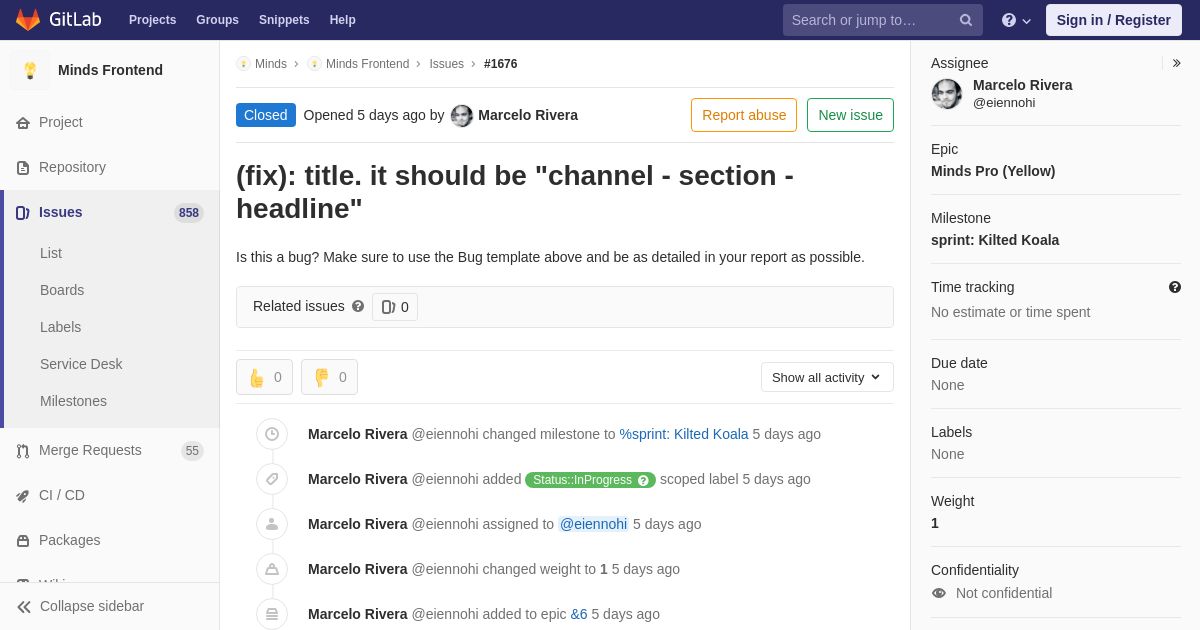
Task: Click the related issues count icon badge
Action: [395, 307]
